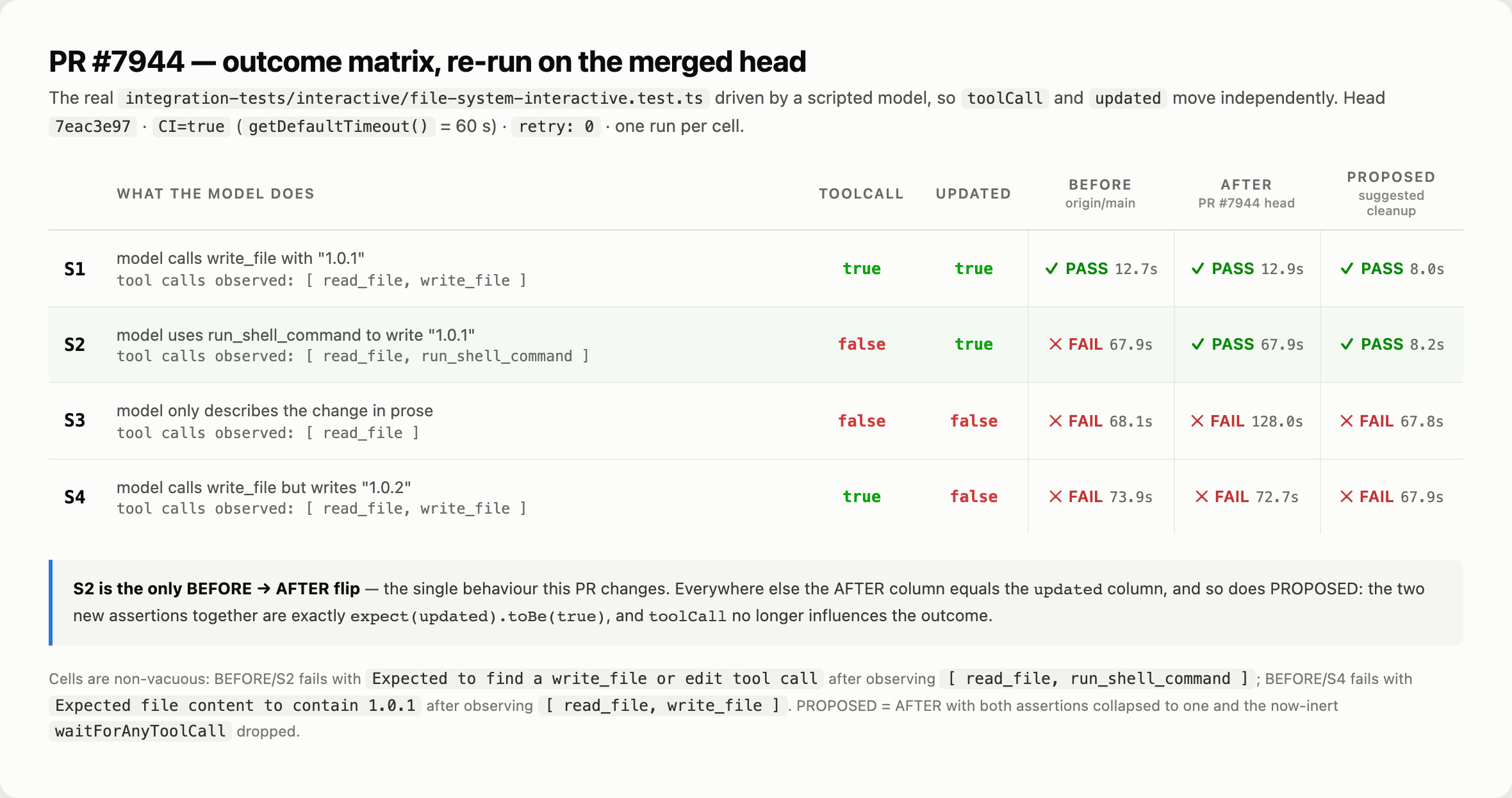Click the S1 PROPOSED pass checkmark icon

coord(1347,269)
